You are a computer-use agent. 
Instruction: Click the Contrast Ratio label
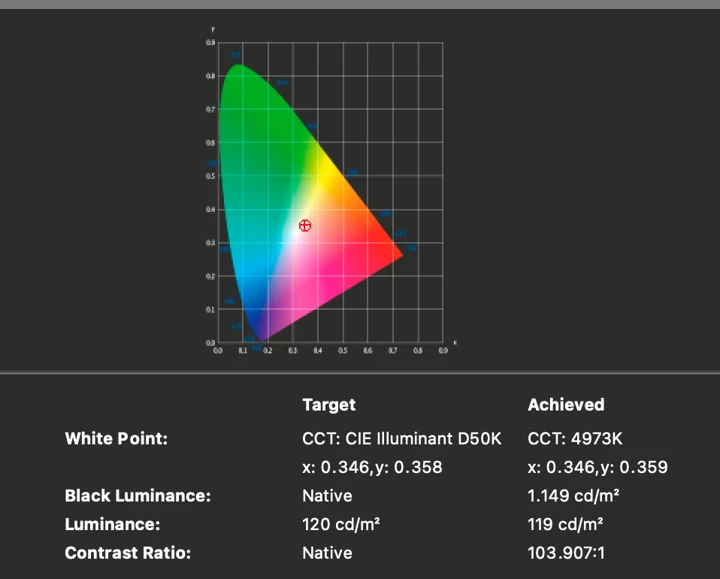[x=128, y=553]
